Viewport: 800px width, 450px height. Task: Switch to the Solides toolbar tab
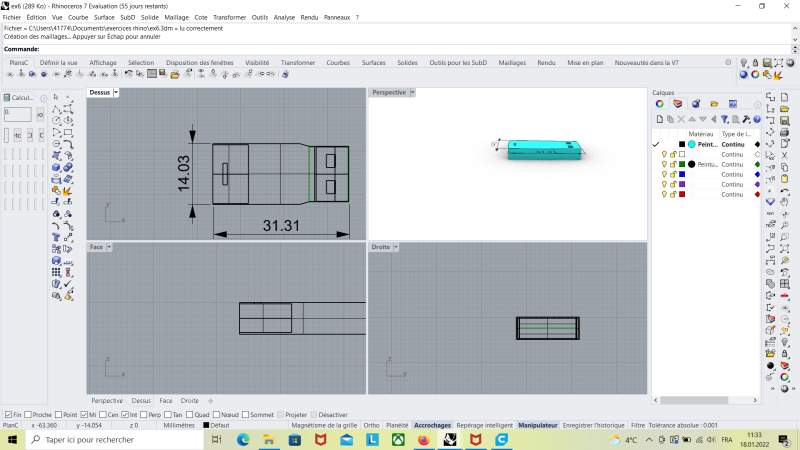[407, 63]
